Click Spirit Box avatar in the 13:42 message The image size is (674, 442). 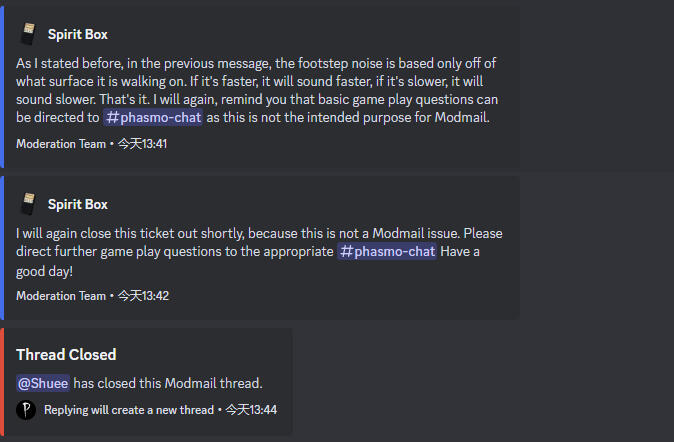pos(28,204)
